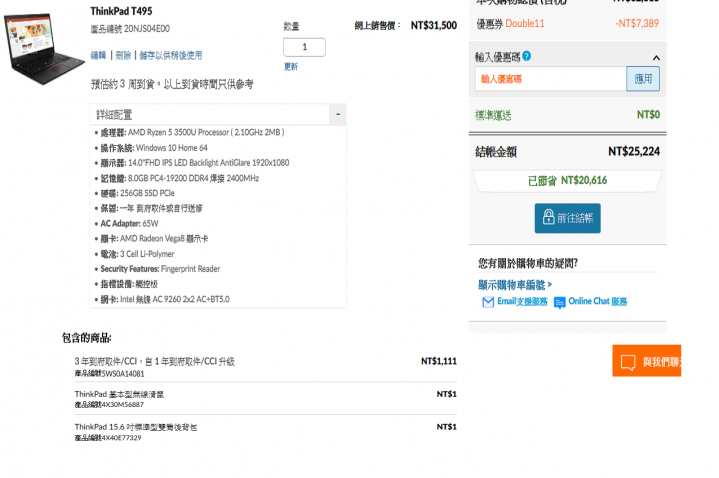Open the orange chat with us widget
Image resolution: width=719 pixels, height=478 pixels.
tap(647, 361)
